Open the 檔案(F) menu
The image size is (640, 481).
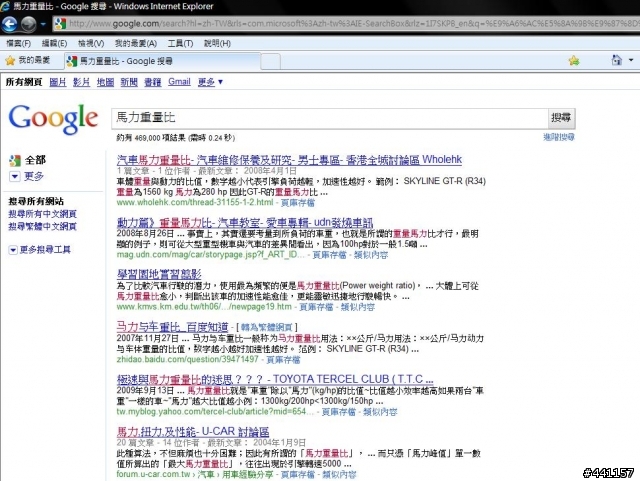click(18, 43)
